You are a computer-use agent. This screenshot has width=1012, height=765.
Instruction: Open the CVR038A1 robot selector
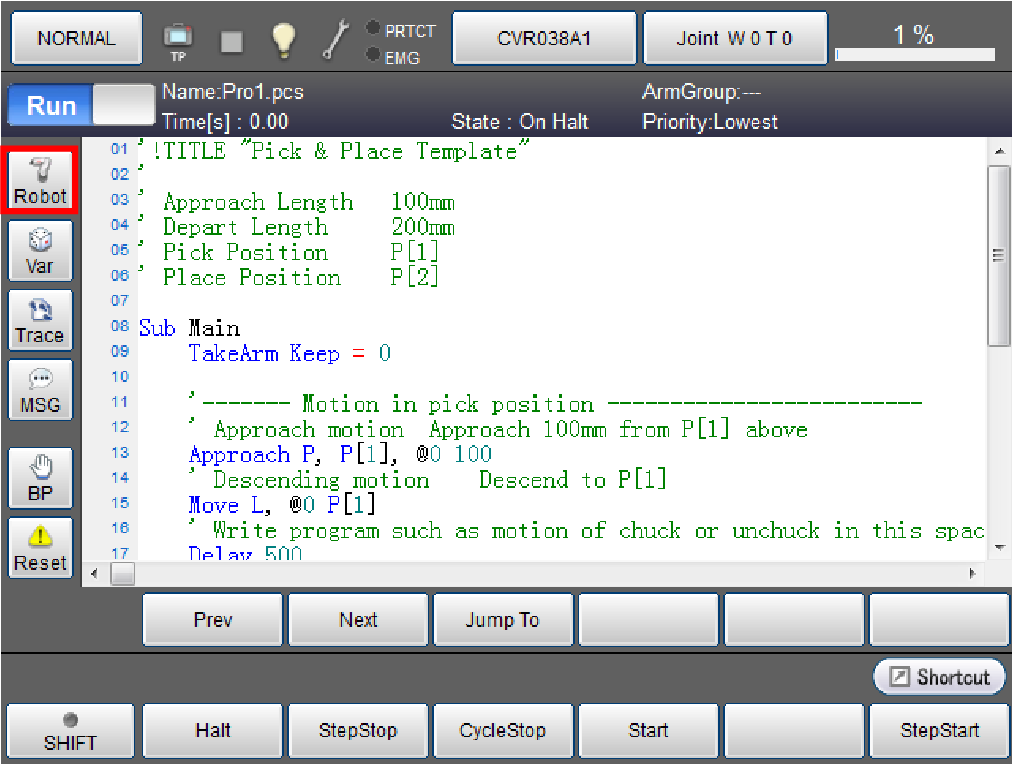coord(544,39)
